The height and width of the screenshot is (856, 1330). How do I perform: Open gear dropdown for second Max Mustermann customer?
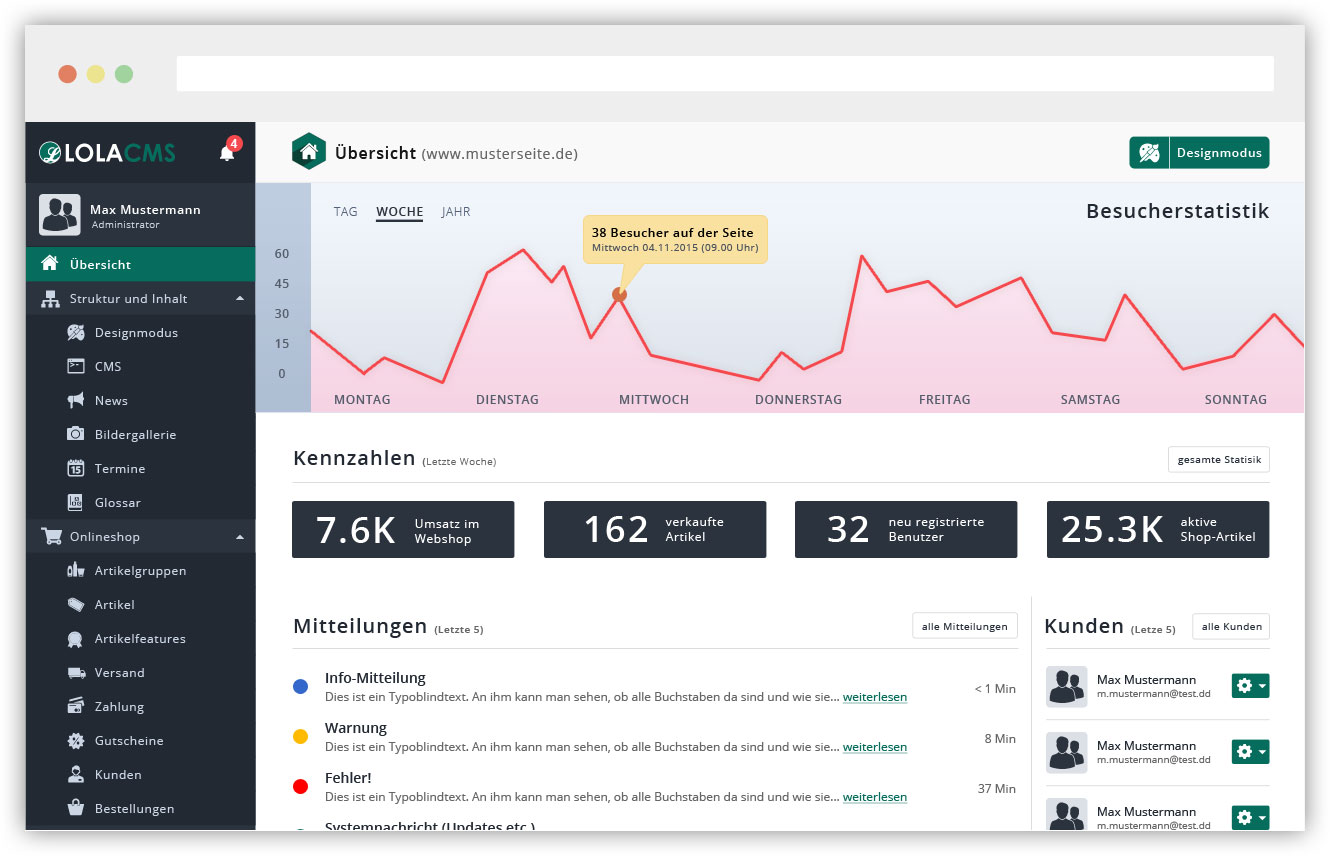point(1250,752)
